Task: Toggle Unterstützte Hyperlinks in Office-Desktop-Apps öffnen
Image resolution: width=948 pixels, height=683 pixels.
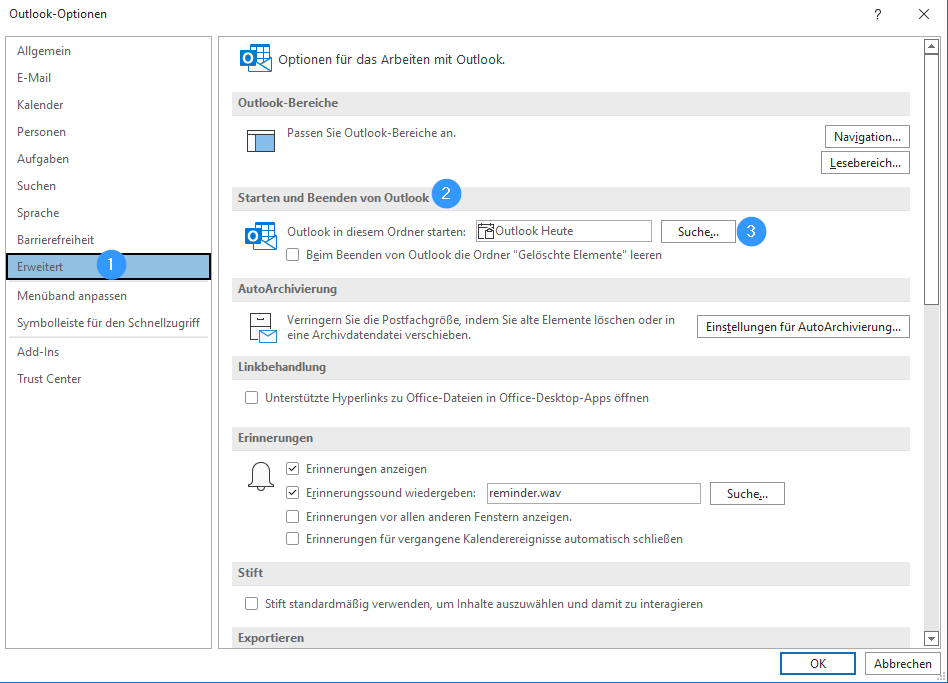Action: pyautogui.click(x=252, y=398)
